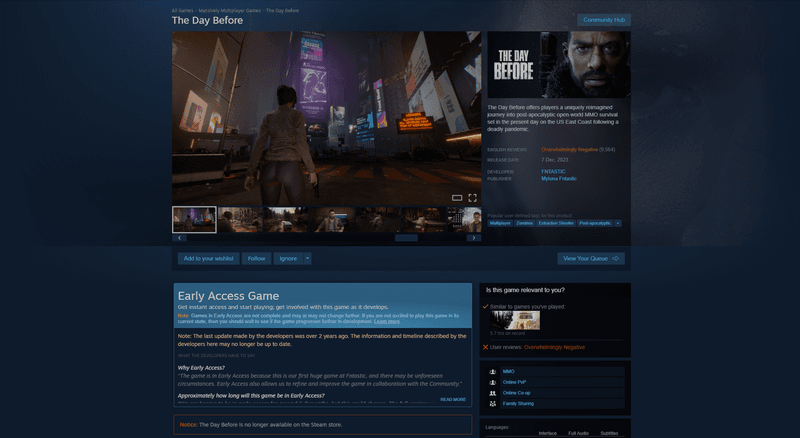
Task: Select the last partially visible thumbnail
Action: 464,220
